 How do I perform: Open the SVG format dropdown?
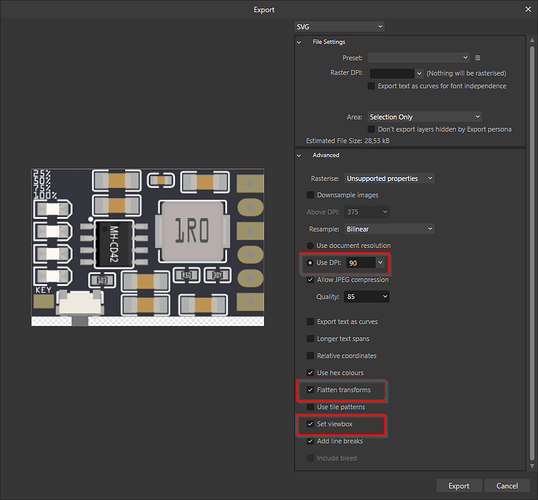pos(339,26)
